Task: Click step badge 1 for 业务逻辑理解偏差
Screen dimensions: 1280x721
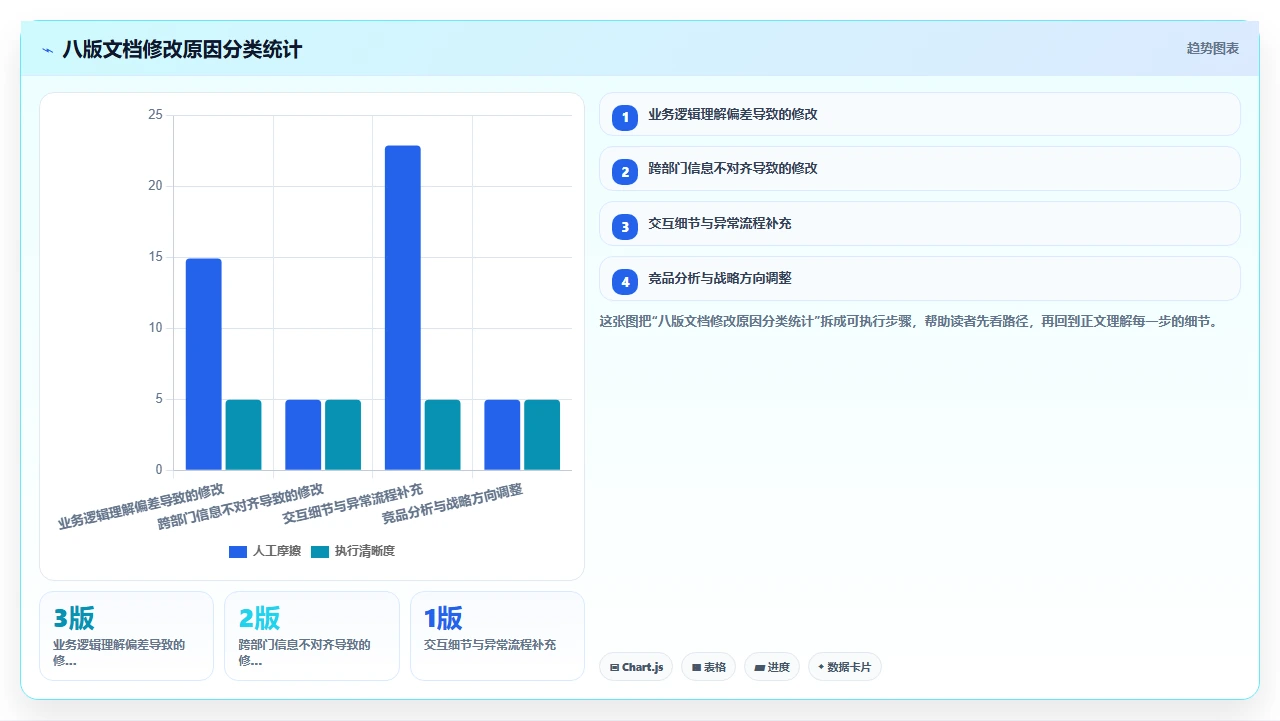Action: click(625, 117)
